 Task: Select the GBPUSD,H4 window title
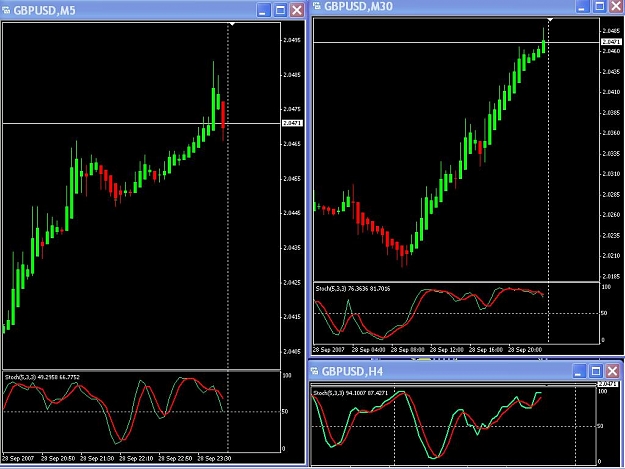pyautogui.click(x=352, y=371)
